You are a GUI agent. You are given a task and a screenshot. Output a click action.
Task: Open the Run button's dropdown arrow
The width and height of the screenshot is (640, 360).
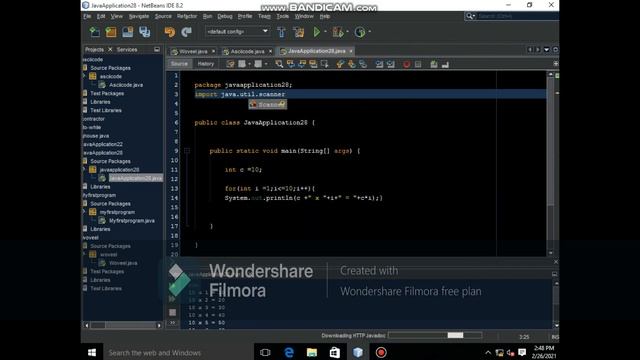click(325, 32)
